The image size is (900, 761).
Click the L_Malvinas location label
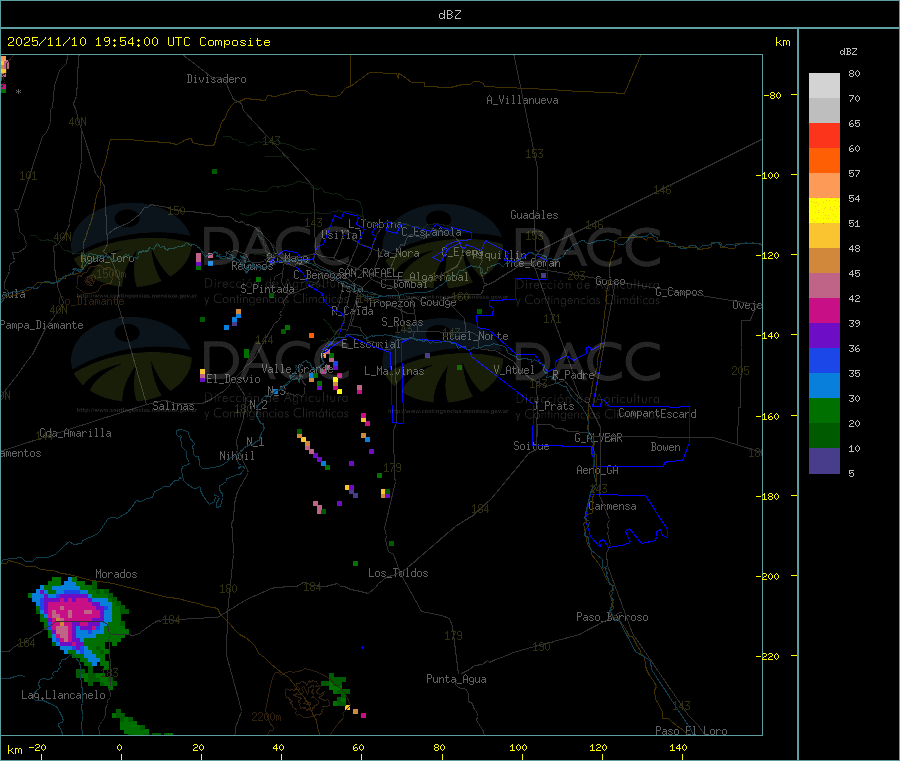click(394, 371)
